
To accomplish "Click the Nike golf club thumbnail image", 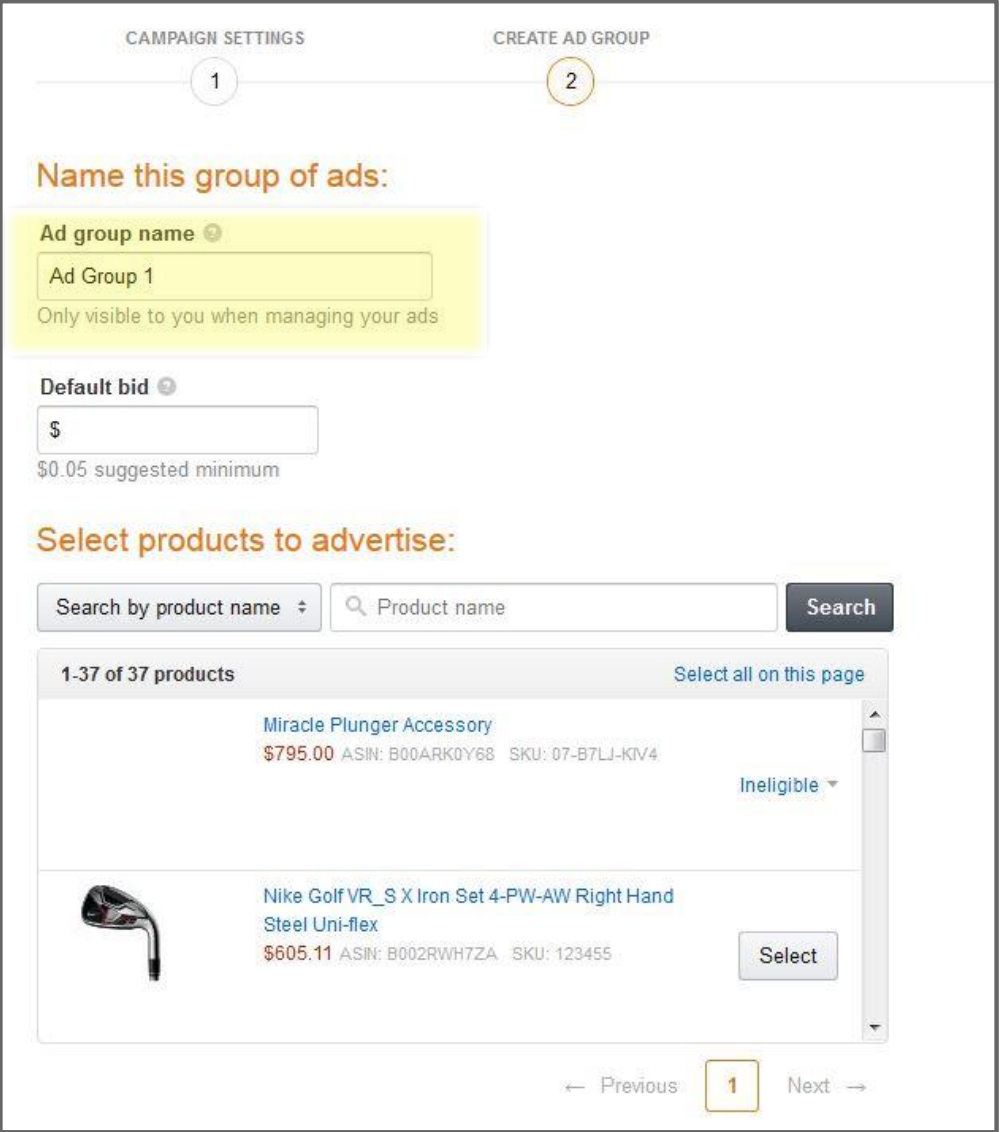I will click(x=121, y=932).
